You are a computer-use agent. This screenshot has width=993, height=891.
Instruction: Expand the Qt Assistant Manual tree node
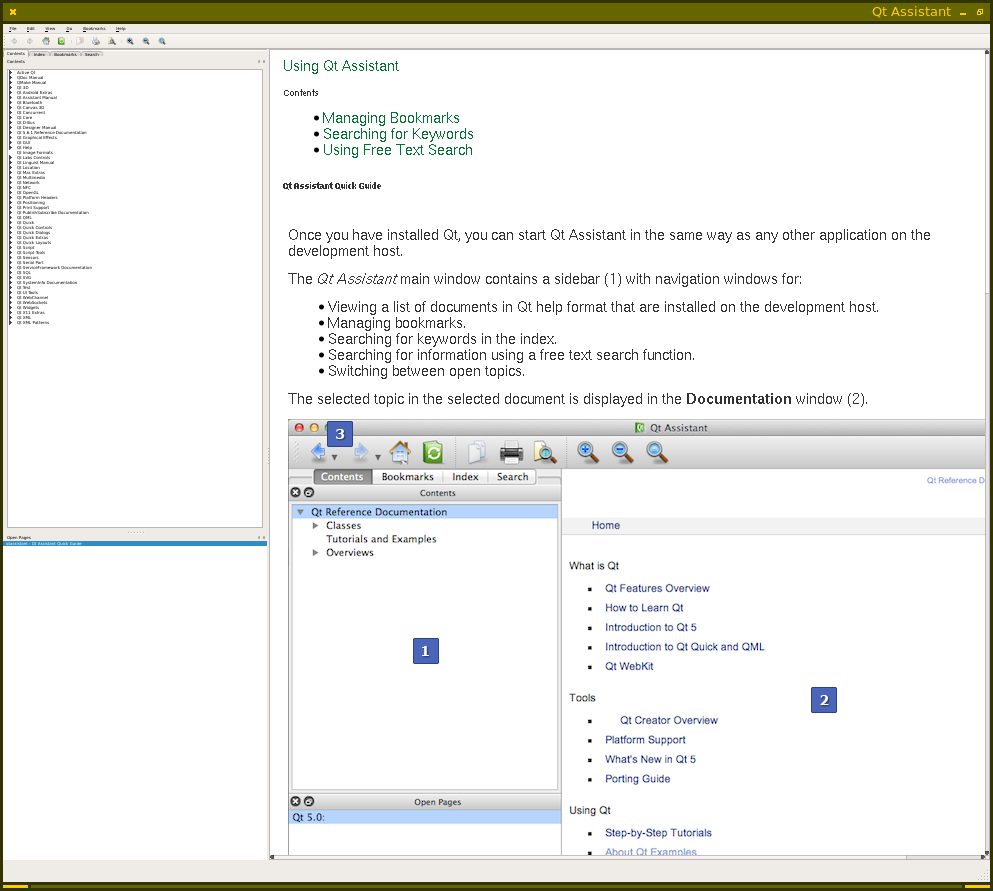pyautogui.click(x=11, y=98)
